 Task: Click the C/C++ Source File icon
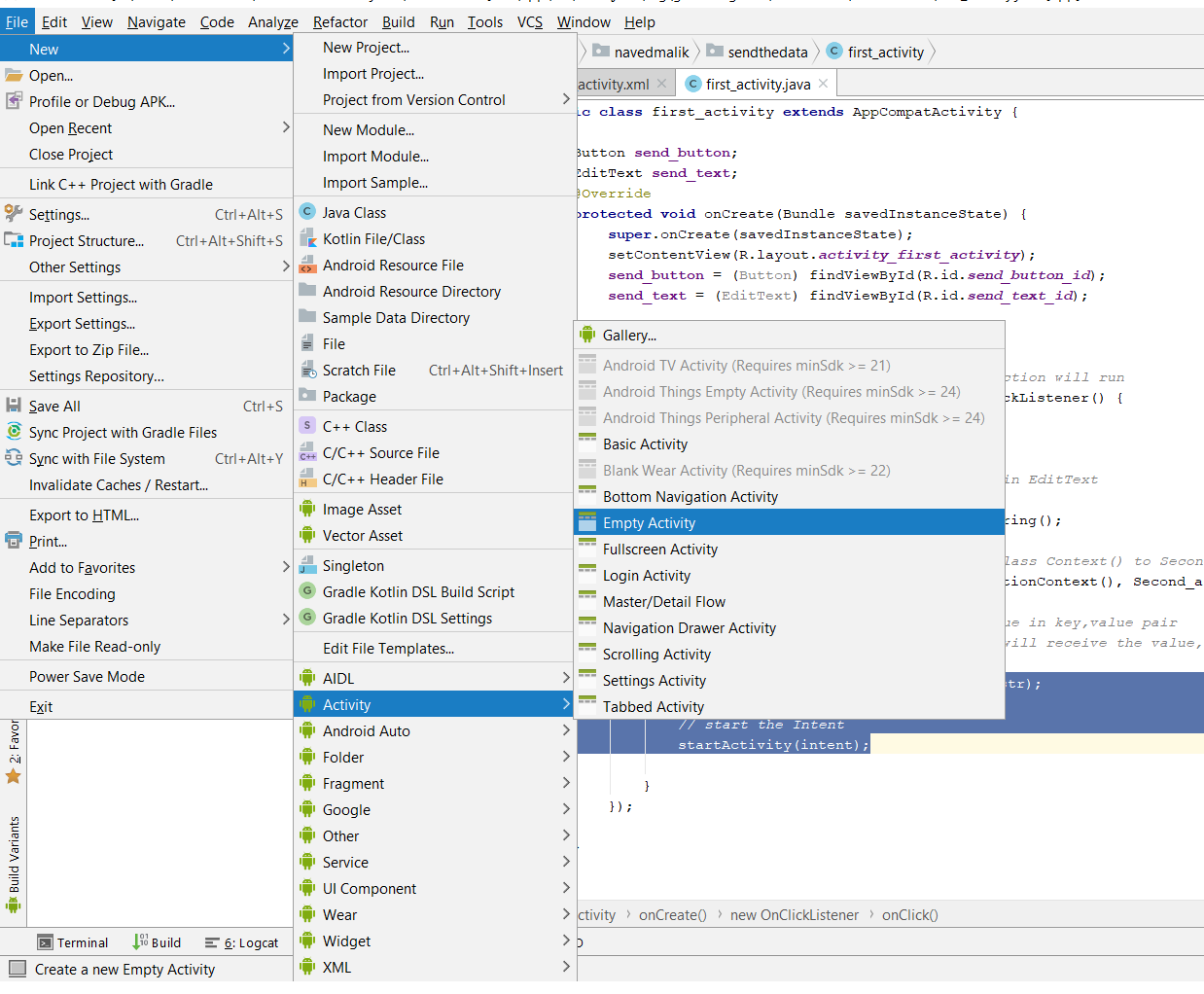pyautogui.click(x=307, y=452)
